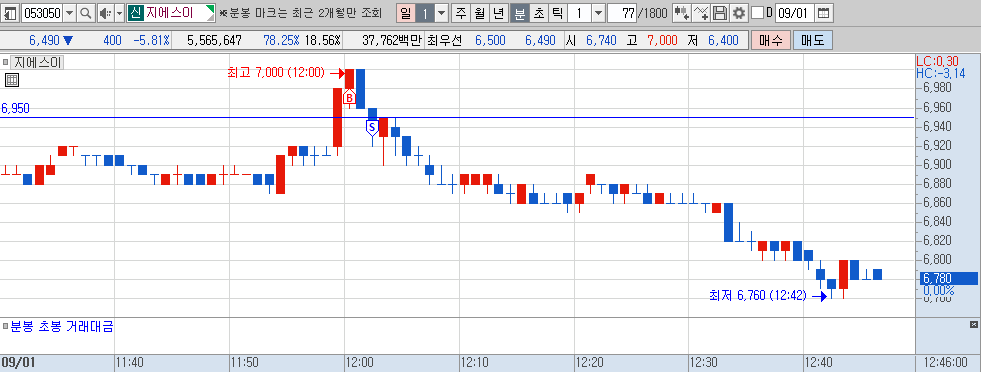Click the low price 6,400
The height and width of the screenshot is (372, 981).
point(723,41)
